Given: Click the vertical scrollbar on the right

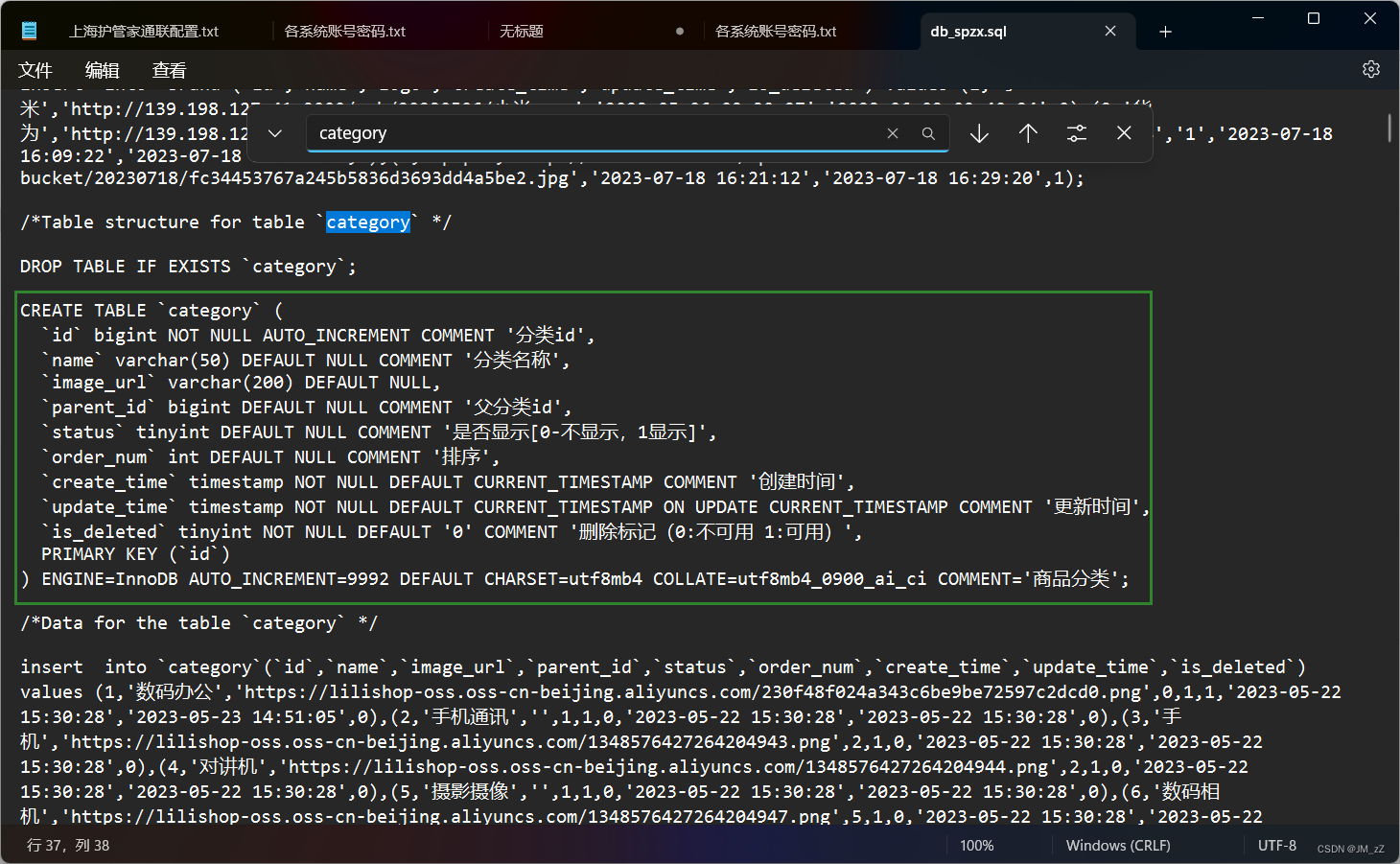Looking at the screenshot, I should point(1389,128).
